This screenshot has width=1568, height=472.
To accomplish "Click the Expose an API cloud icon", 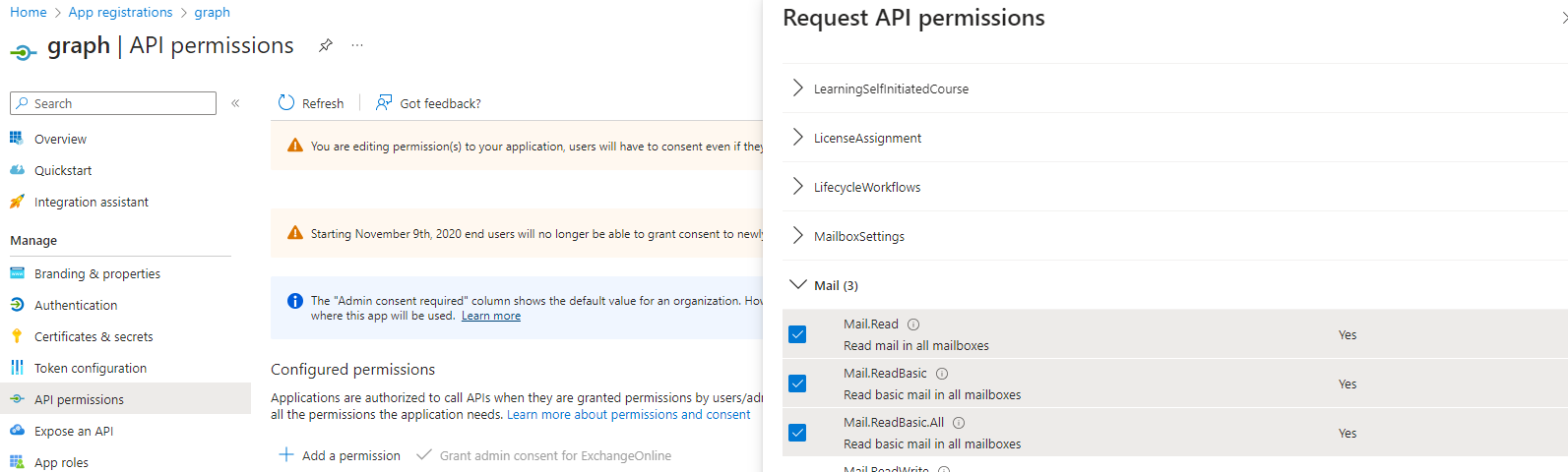I will point(17,431).
